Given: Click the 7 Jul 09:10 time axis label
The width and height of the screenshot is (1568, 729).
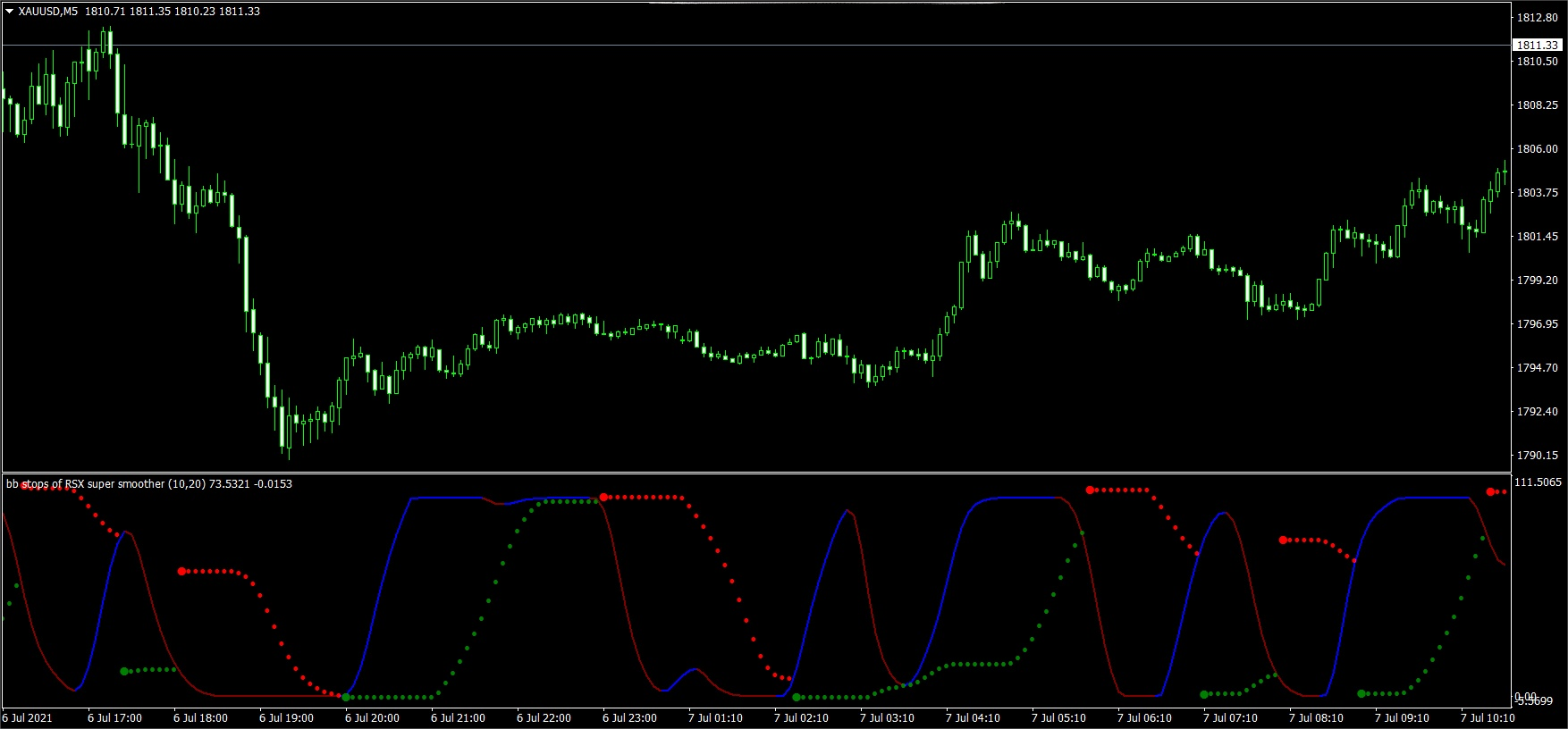Looking at the screenshot, I should click(1402, 718).
